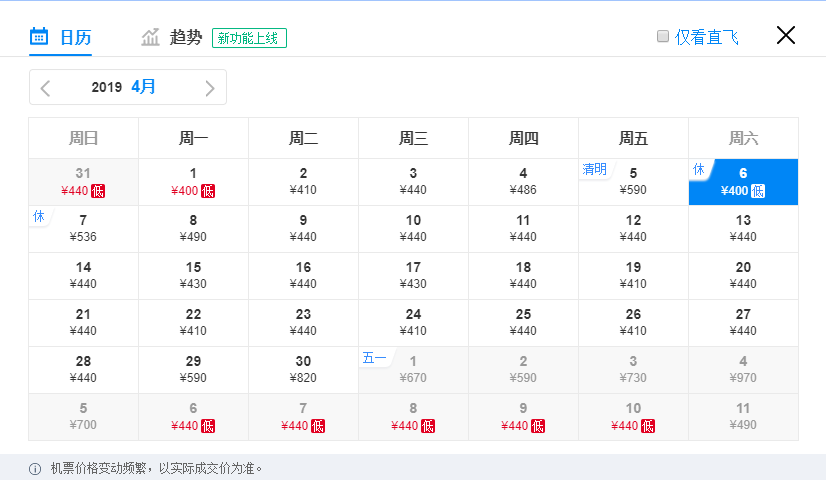Click the 新功能上线 green badge
This screenshot has height=480, width=826.
coord(249,38)
